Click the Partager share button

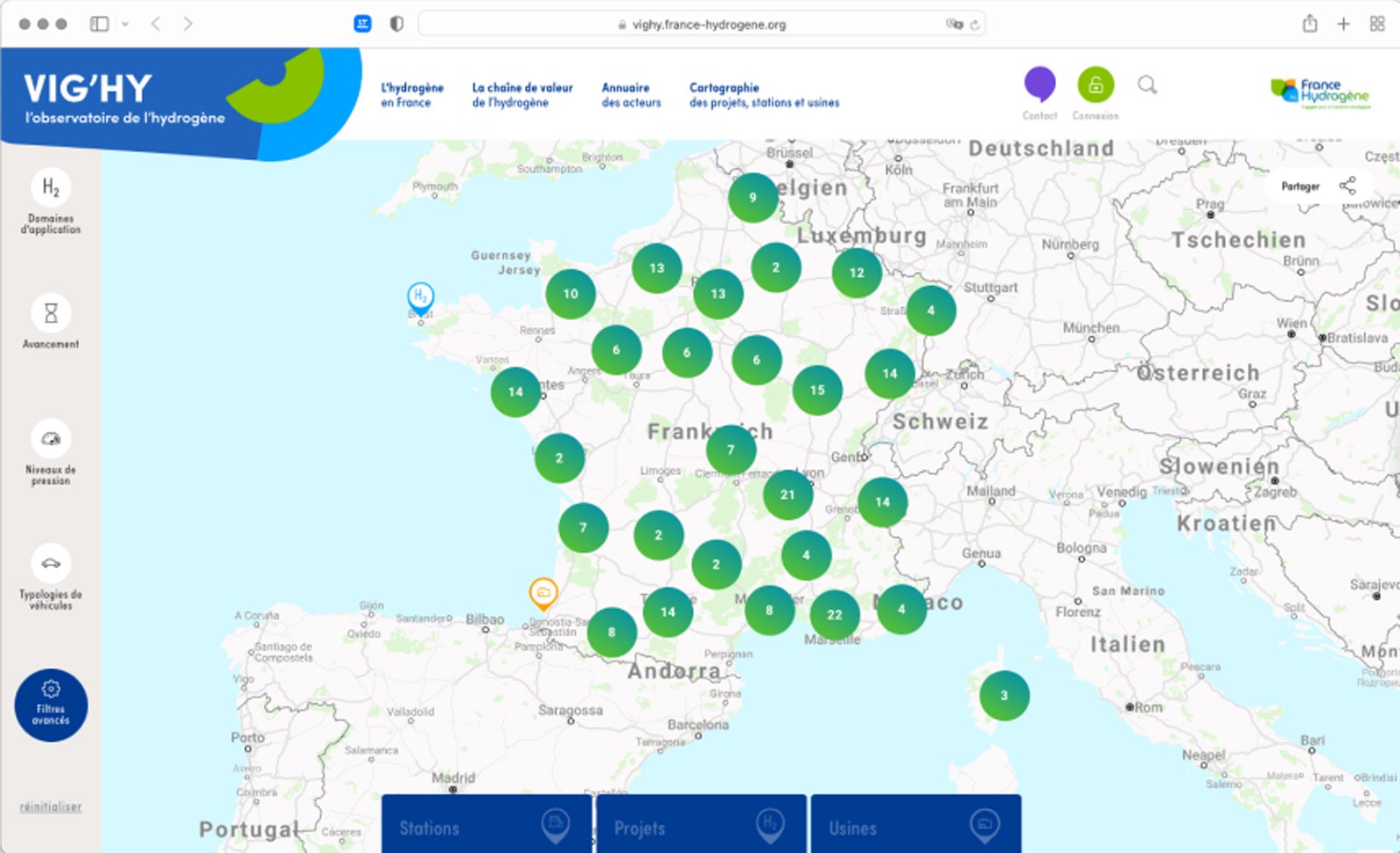1318,186
